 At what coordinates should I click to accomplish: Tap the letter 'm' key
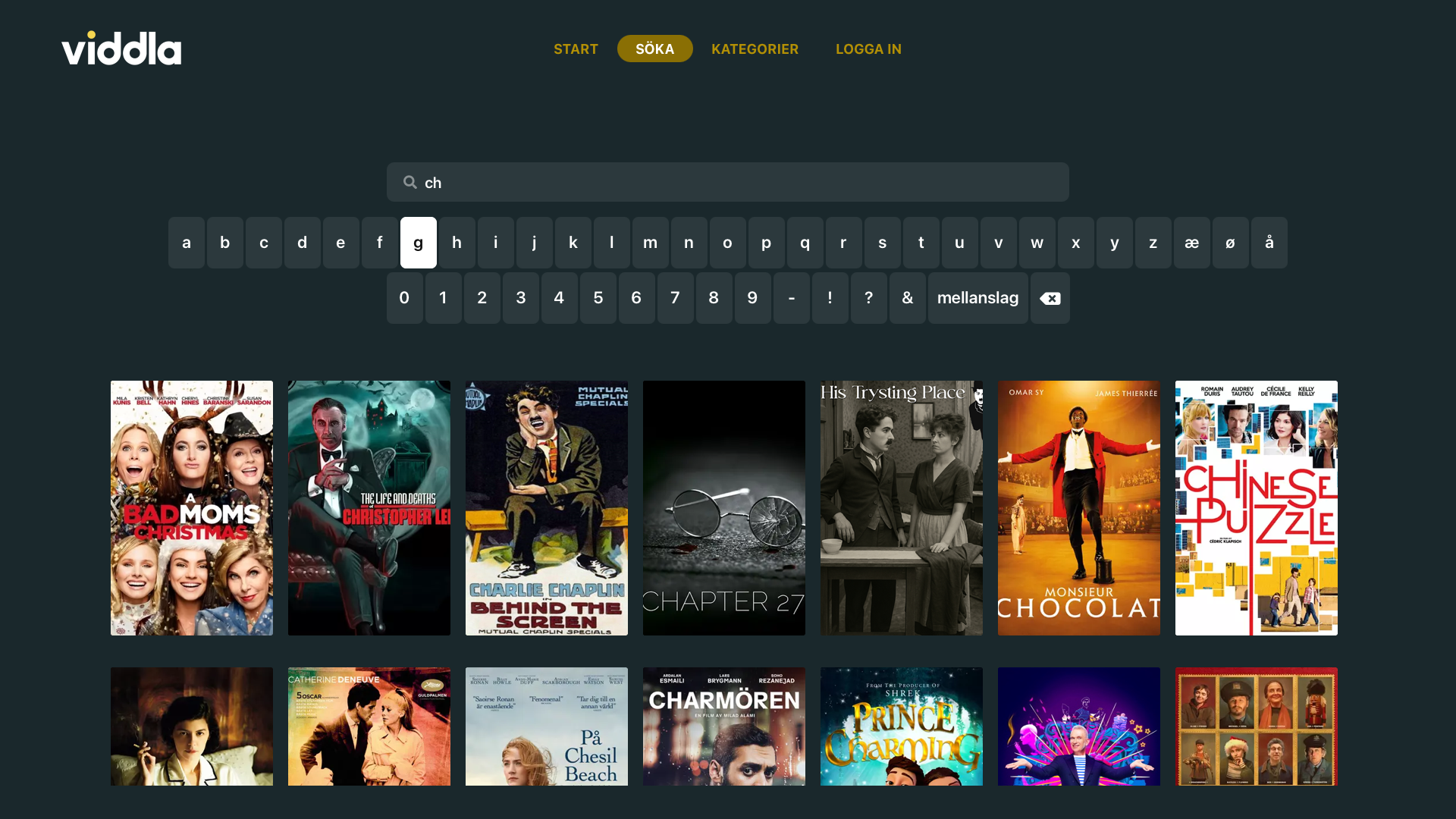coord(651,243)
